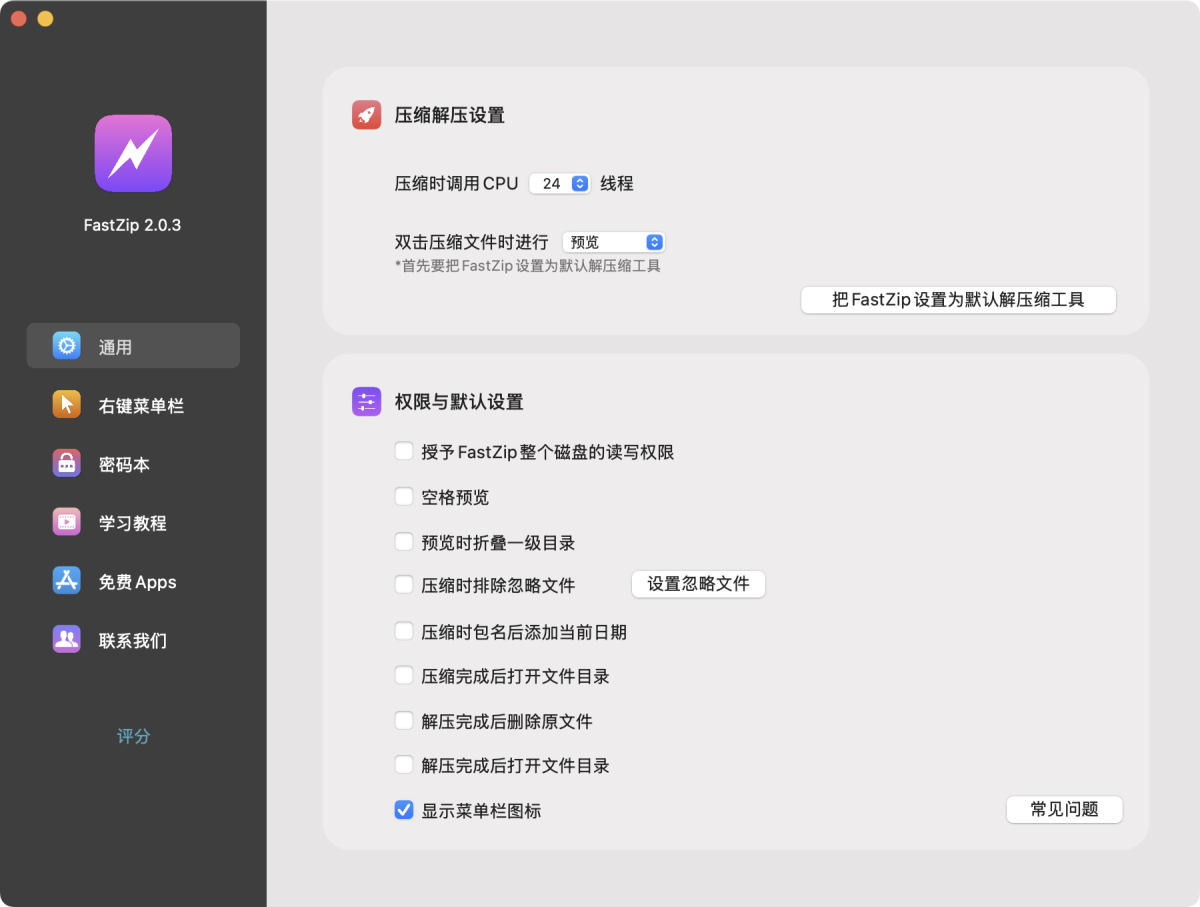Screen dimensions: 1200x907
Task: Check 压缩时排除忽略文件 option
Action: 404,584
